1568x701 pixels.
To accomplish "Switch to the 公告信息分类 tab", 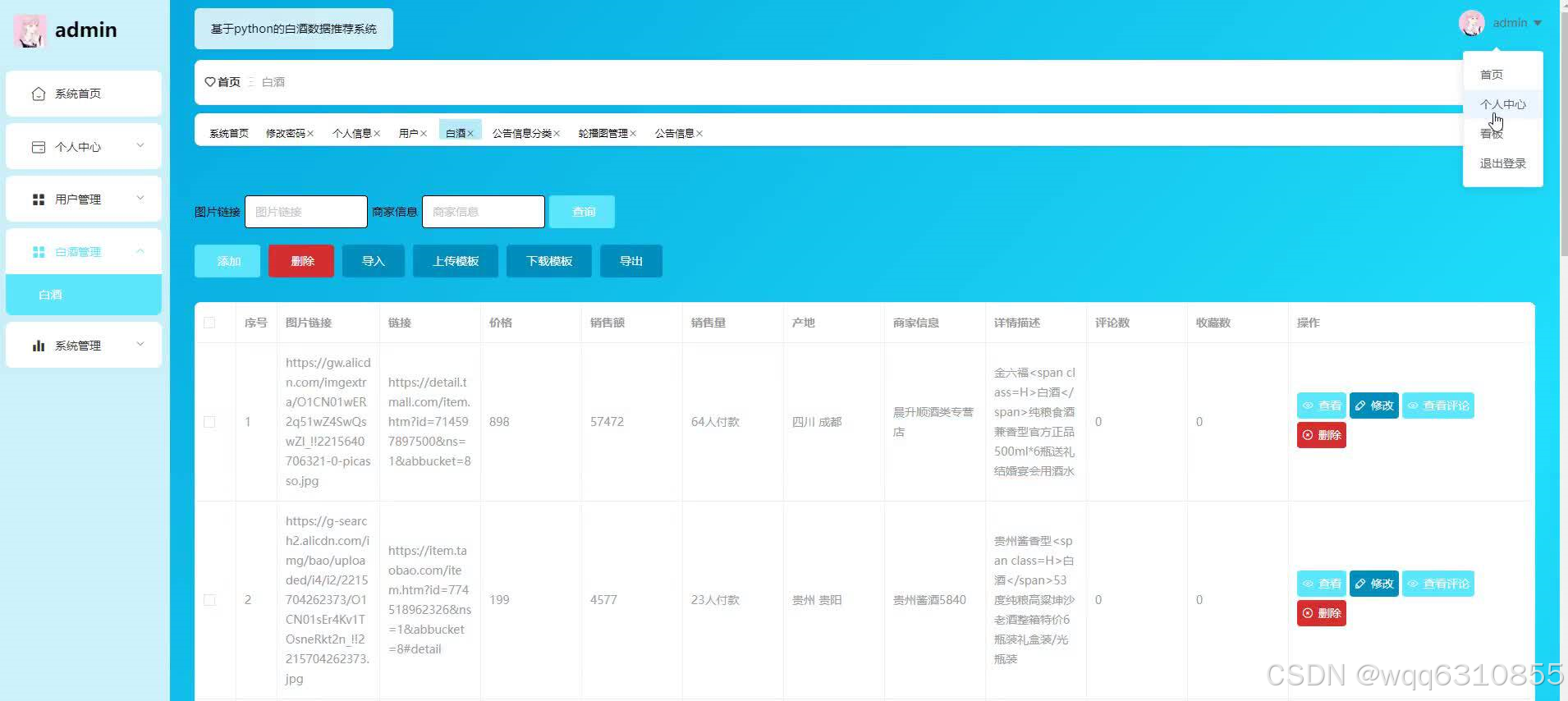I will tap(522, 134).
